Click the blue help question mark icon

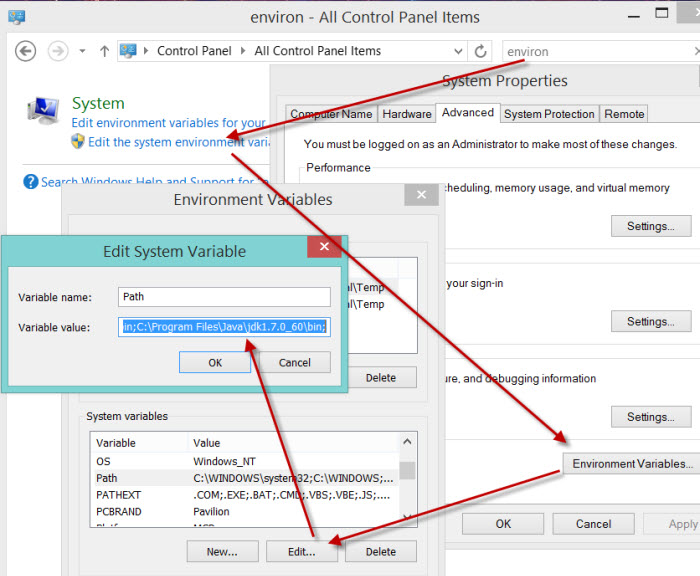[31, 182]
